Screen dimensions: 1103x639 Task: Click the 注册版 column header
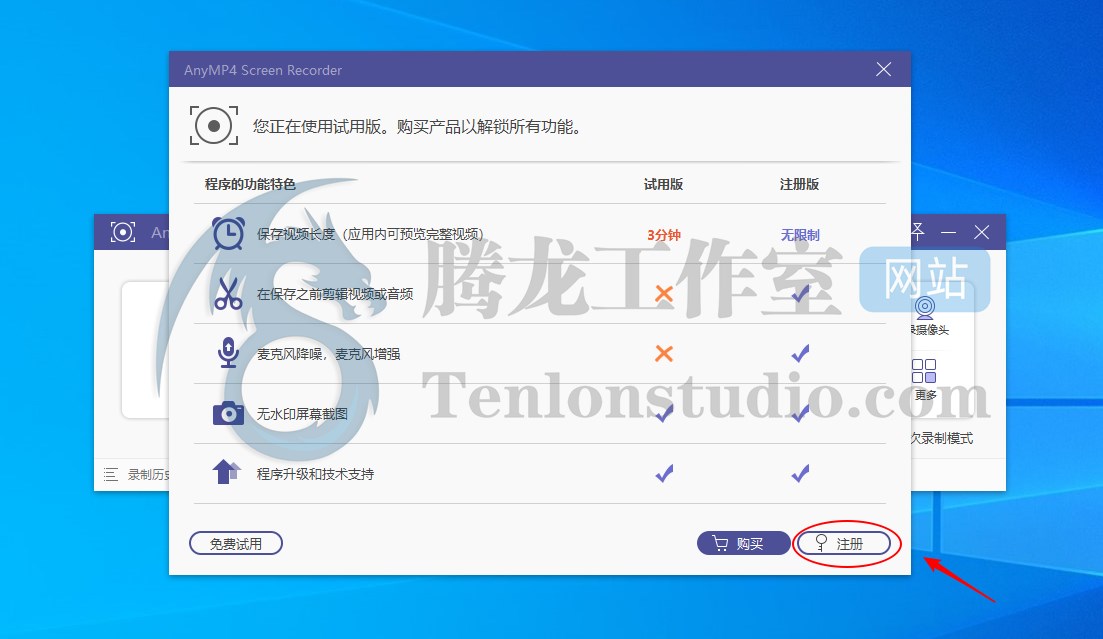pyautogui.click(x=799, y=184)
